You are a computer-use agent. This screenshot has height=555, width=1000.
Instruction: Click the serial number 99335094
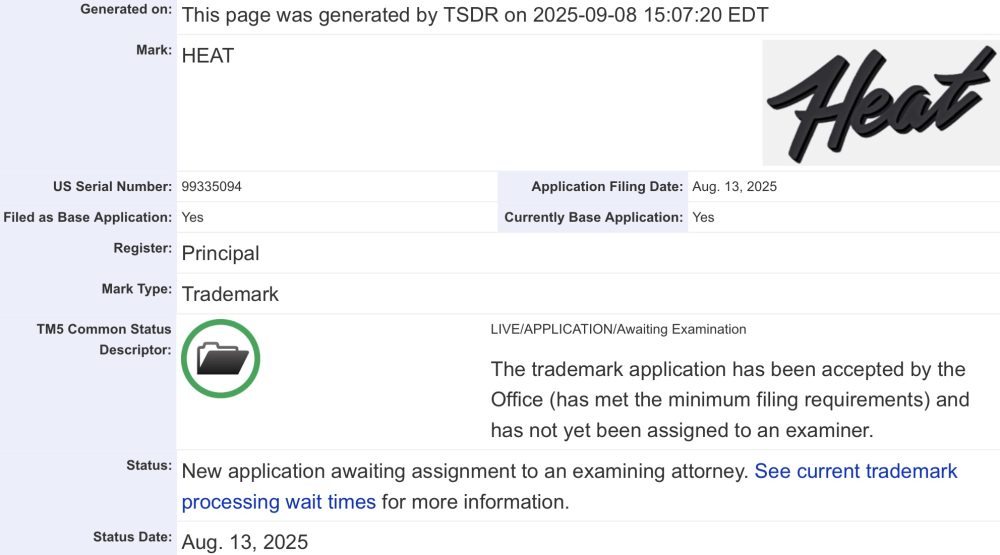212,186
